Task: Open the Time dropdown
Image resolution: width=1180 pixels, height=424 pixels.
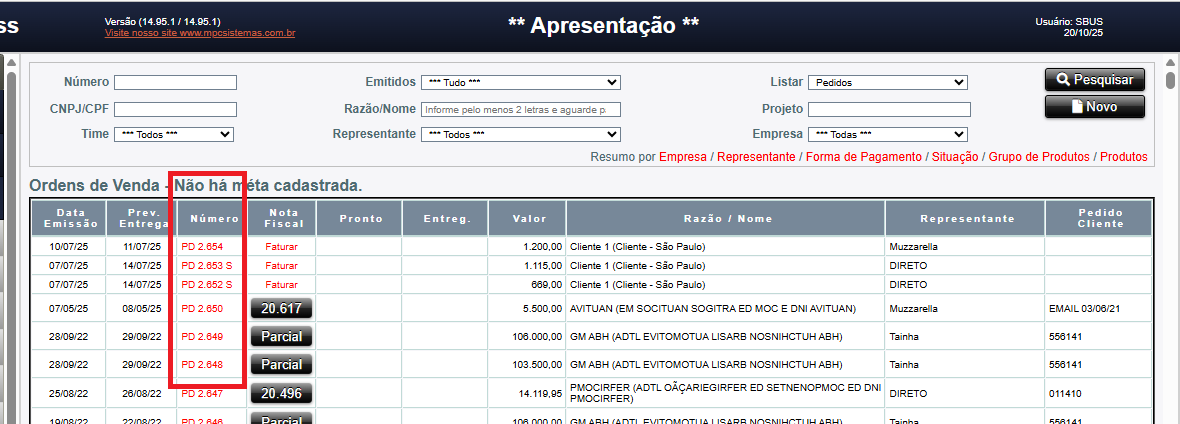Action: (x=174, y=134)
